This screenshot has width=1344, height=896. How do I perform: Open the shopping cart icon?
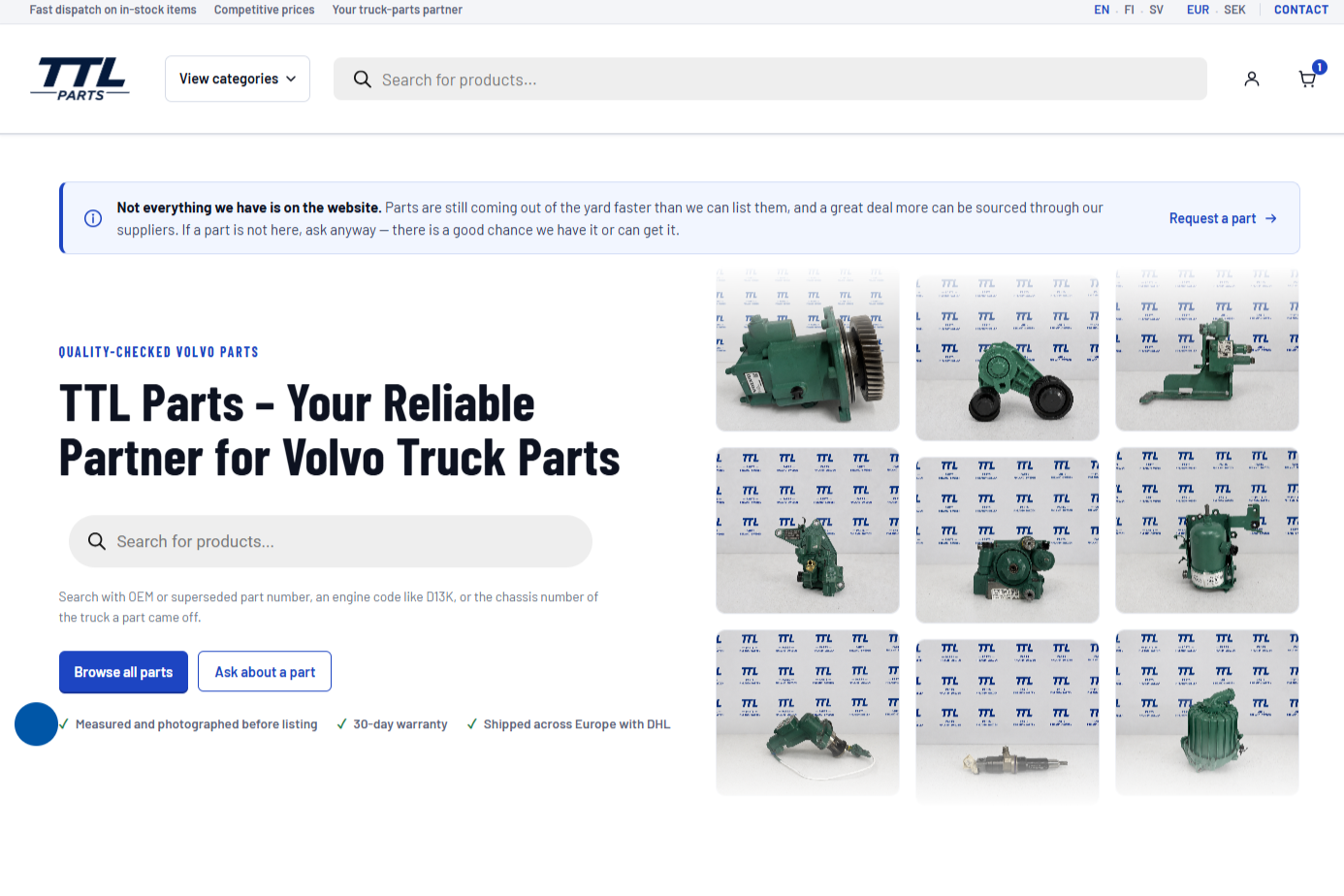[1307, 79]
